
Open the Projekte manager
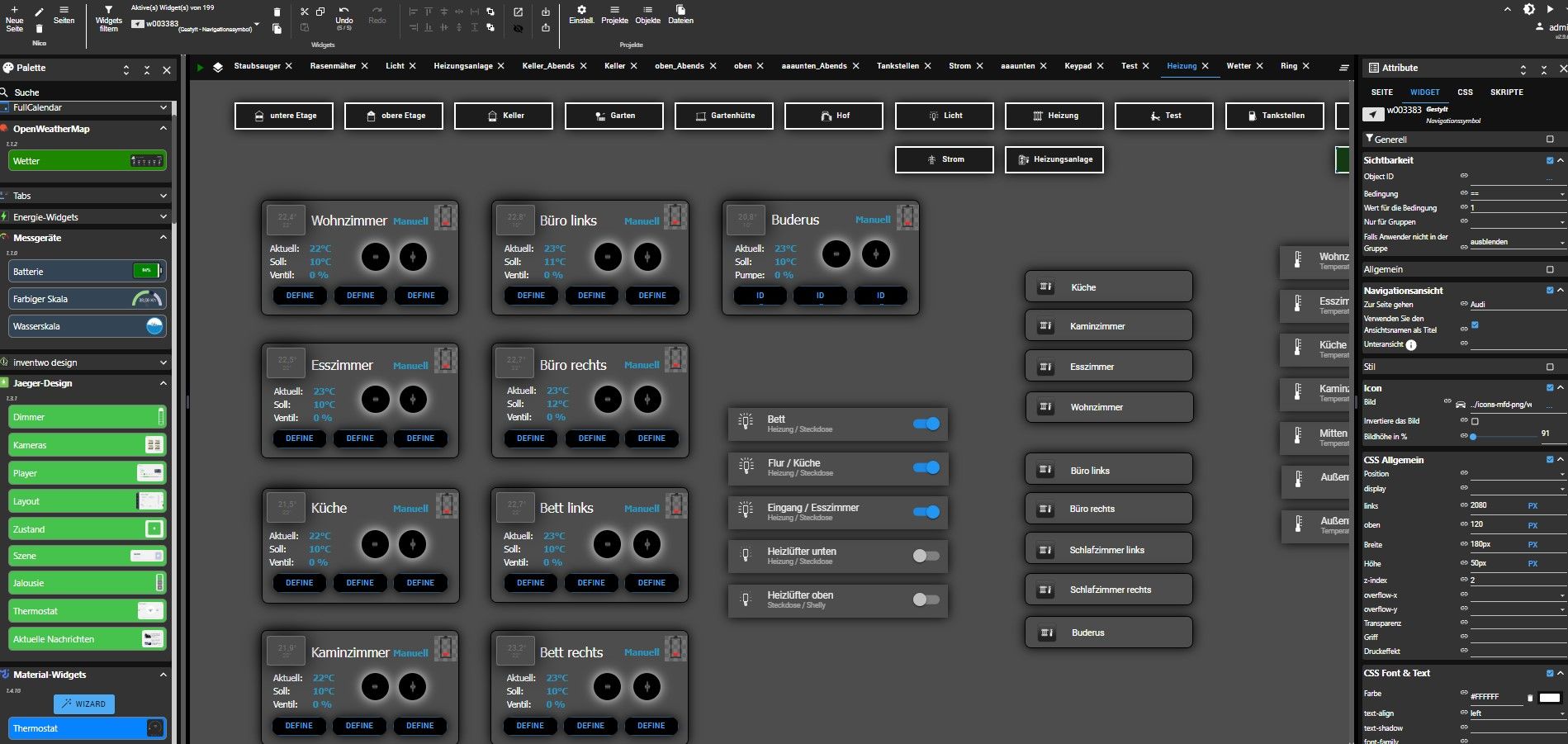tap(614, 15)
